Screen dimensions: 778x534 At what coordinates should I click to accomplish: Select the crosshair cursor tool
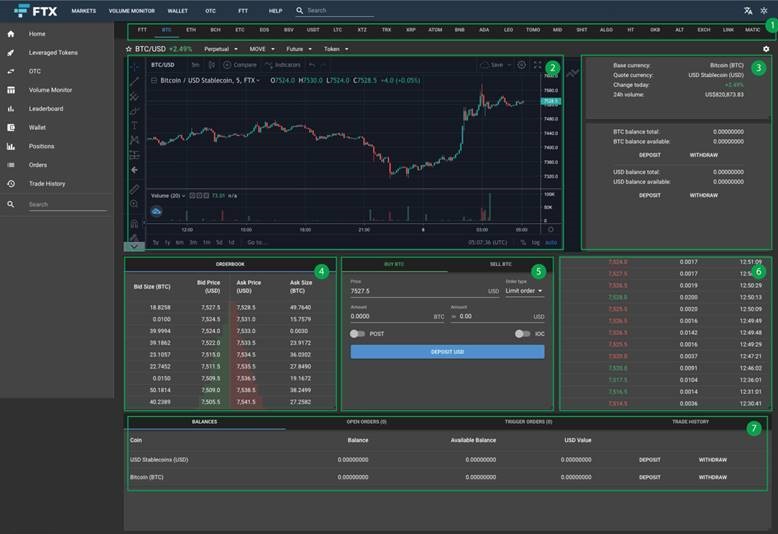click(134, 67)
